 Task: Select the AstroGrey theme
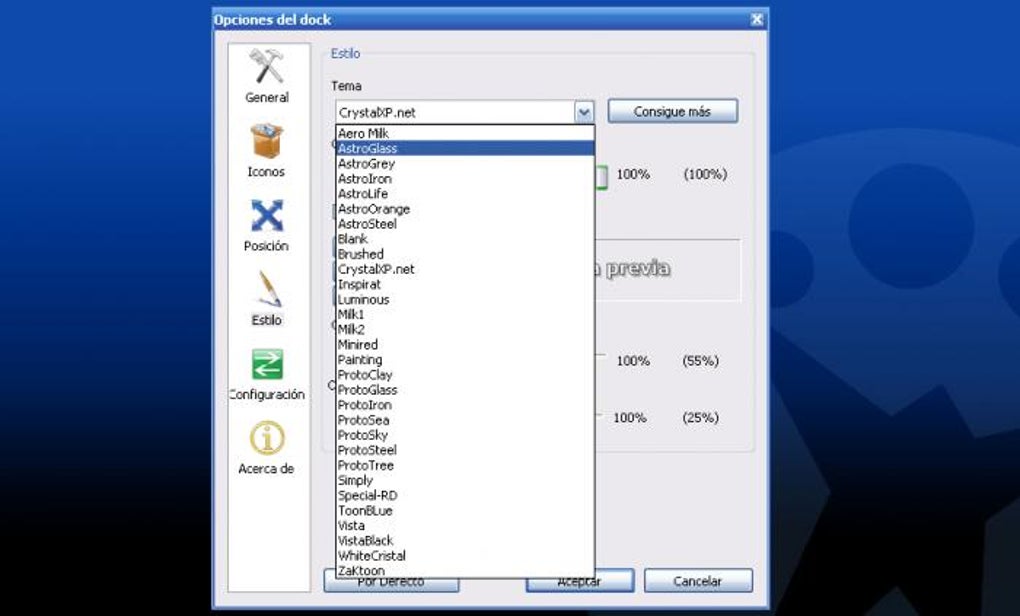(465, 164)
